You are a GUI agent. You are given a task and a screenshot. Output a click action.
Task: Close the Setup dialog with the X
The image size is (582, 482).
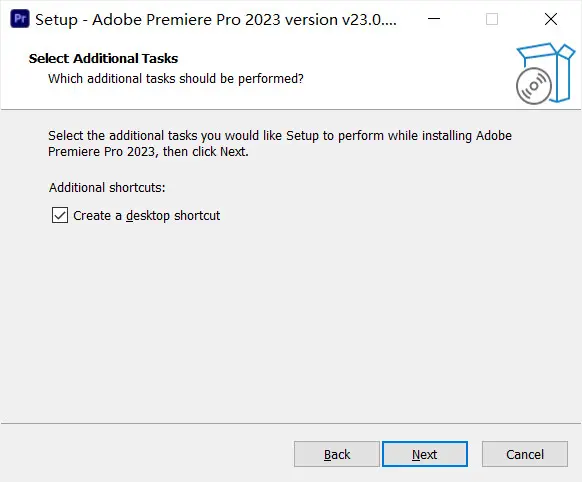click(551, 19)
